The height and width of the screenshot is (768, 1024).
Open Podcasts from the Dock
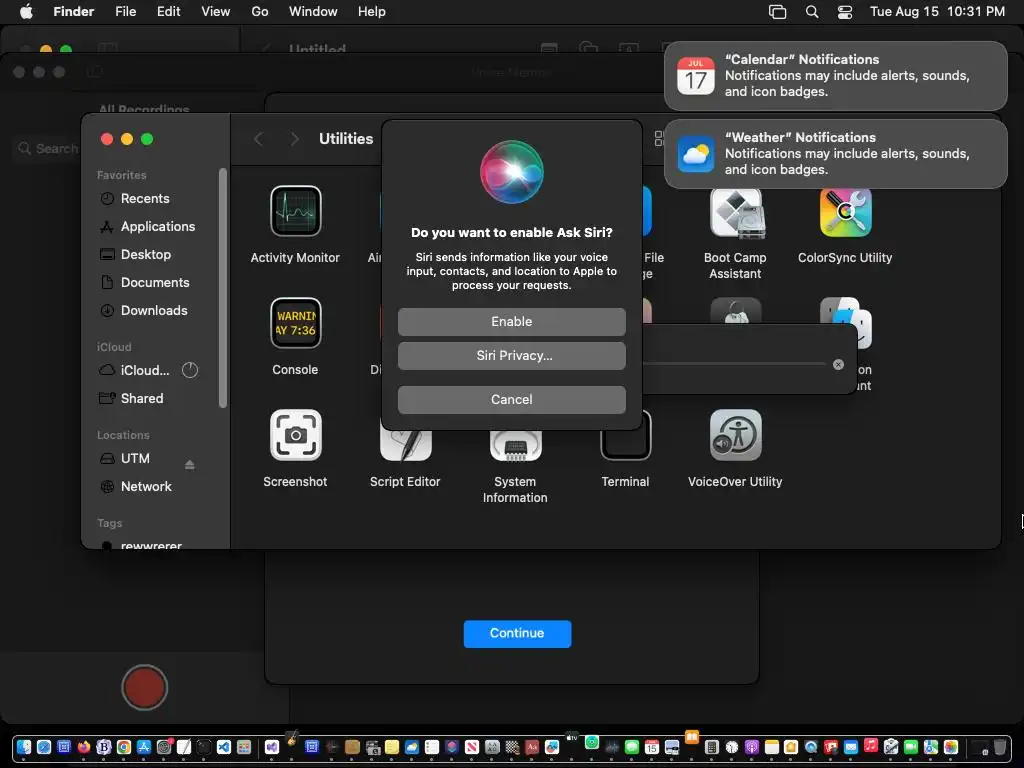click(x=752, y=747)
